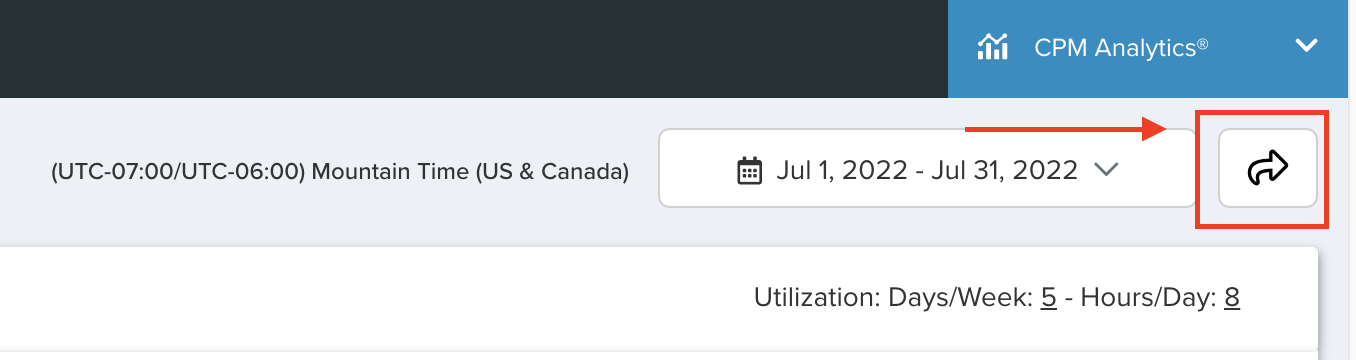Expand the white chevron beside CPM Analytics

tap(1306, 46)
